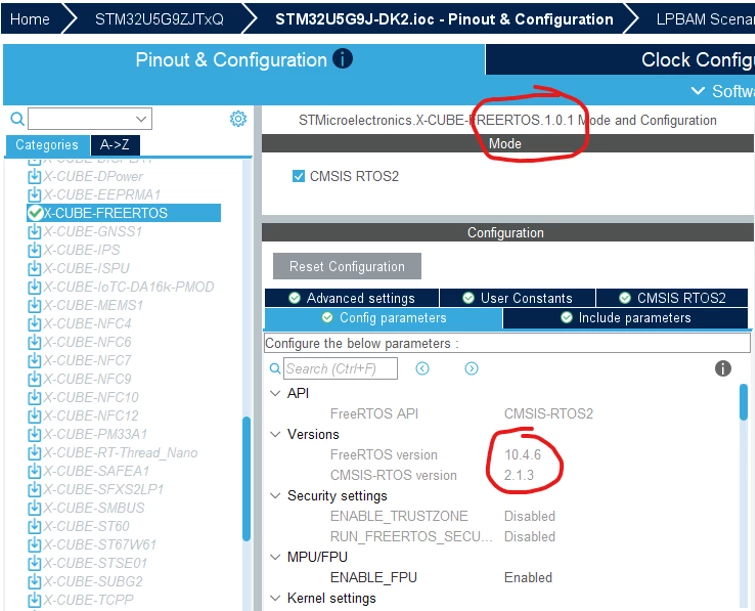755x611 pixels.
Task: Collapse the Security settings group
Action: pyautogui.click(x=275, y=495)
